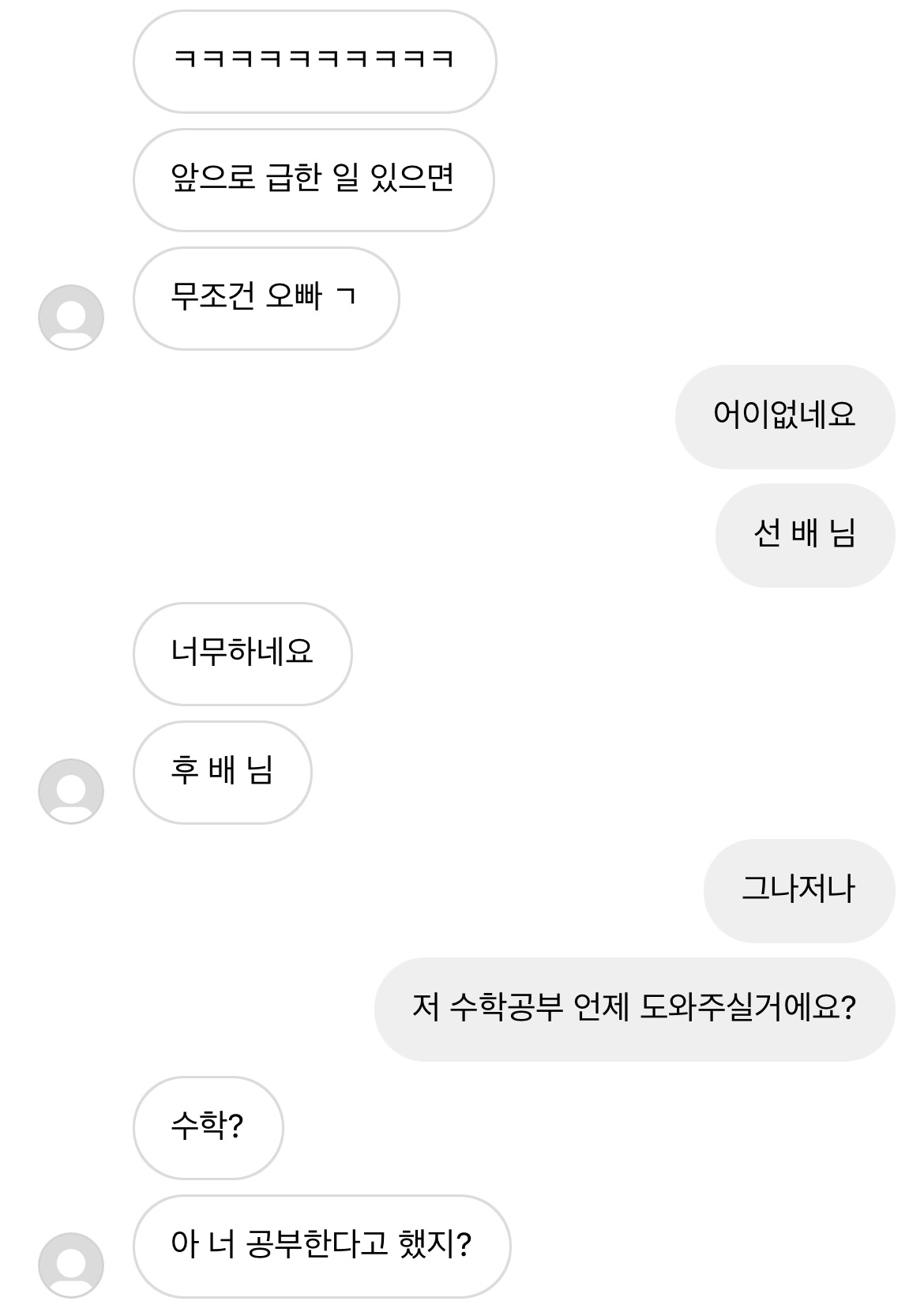Select the ㅋㅋㅋㅋㅋㅋㅋㅋㅋㅋ message bubble
The height and width of the screenshot is (1305, 924).
pos(314,61)
